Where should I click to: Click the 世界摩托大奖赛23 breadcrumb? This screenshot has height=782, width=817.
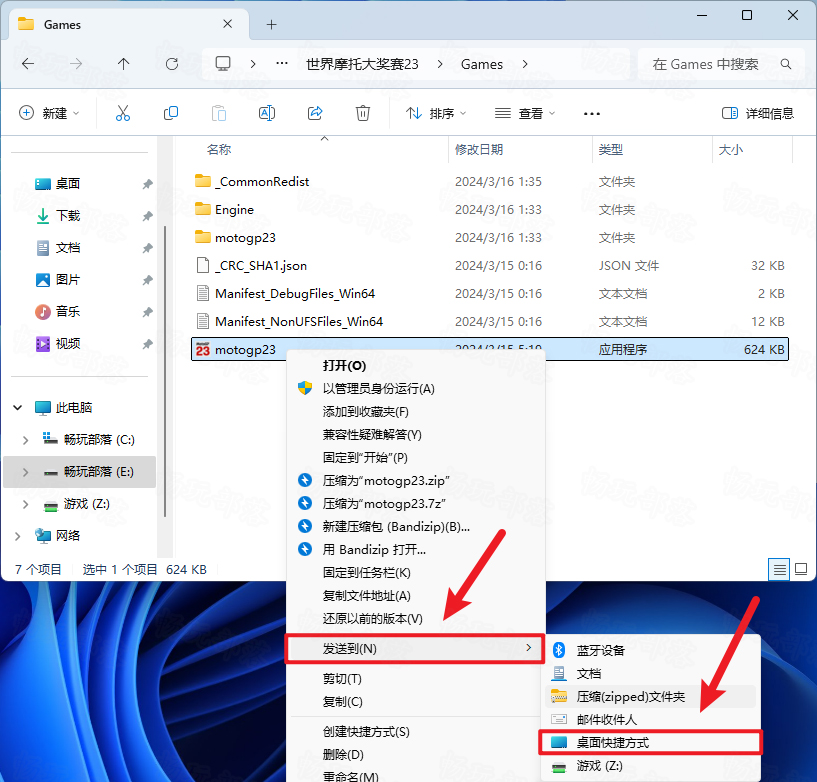362,64
